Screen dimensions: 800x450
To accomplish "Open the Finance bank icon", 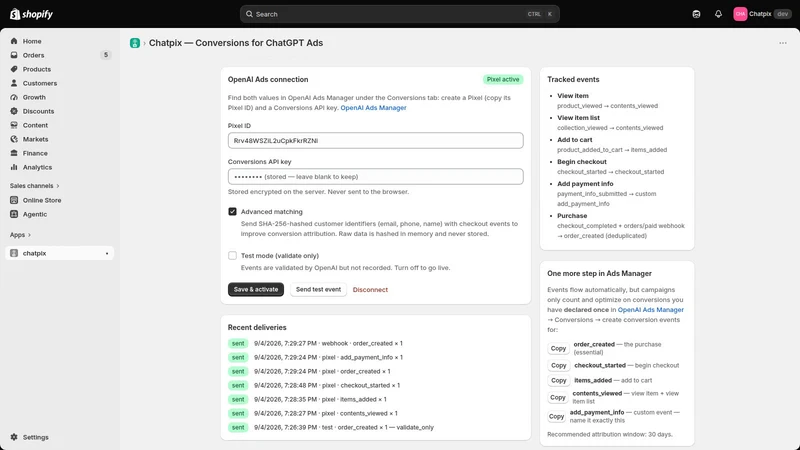I will coord(14,153).
